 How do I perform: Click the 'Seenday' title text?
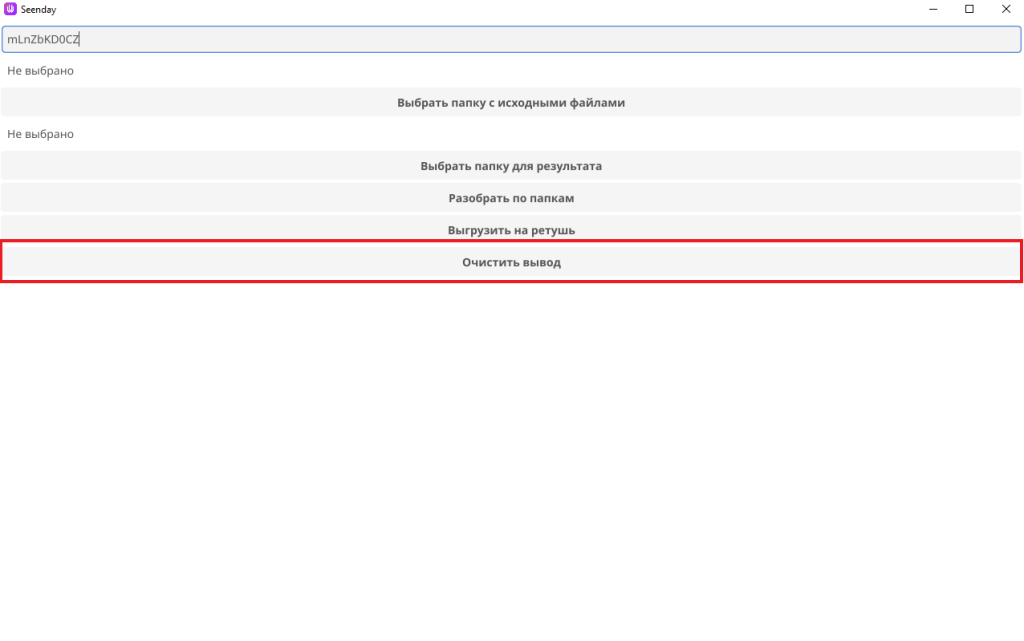pos(38,9)
